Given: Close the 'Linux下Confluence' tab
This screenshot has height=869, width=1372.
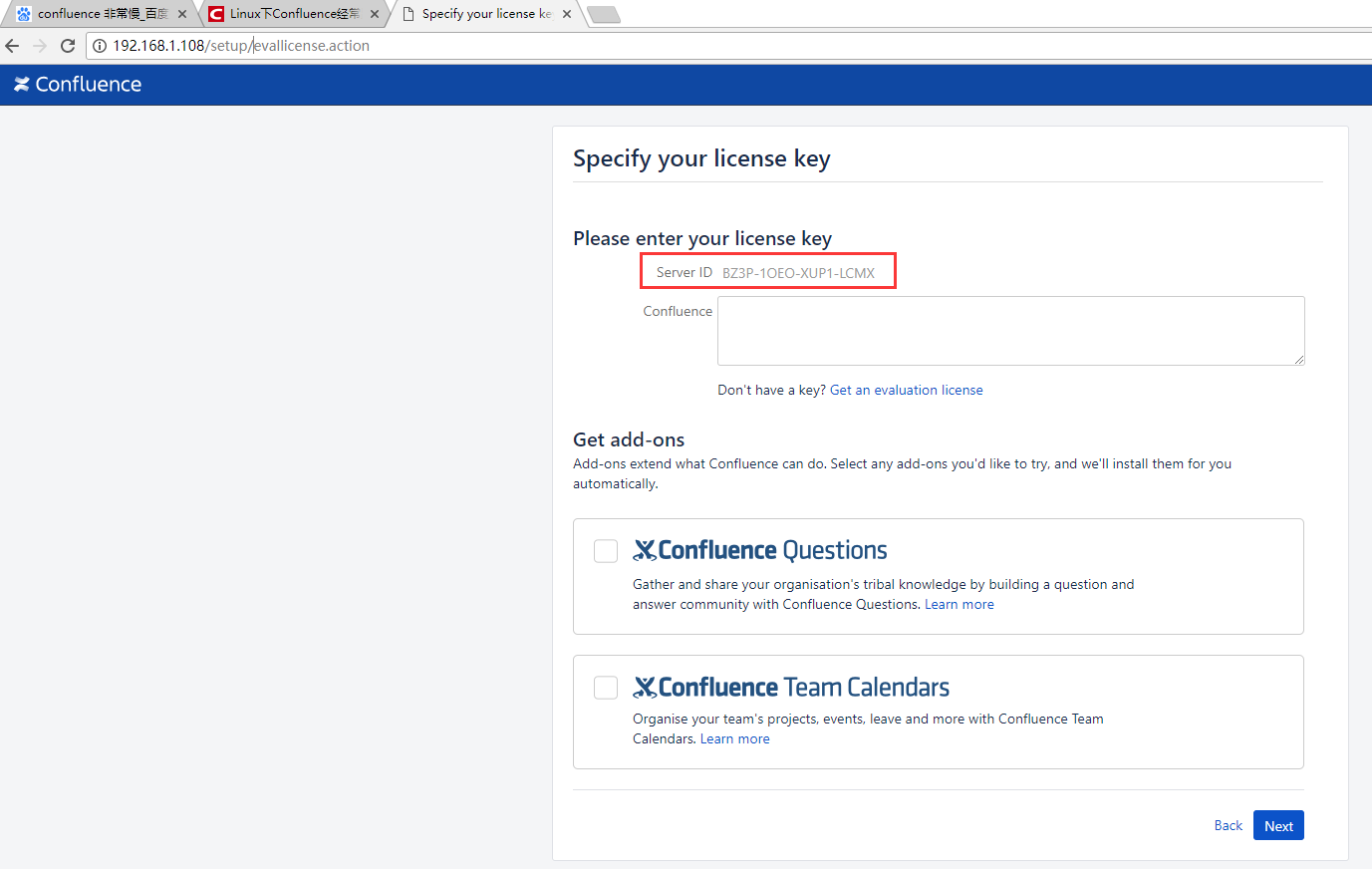Looking at the screenshot, I should (375, 14).
